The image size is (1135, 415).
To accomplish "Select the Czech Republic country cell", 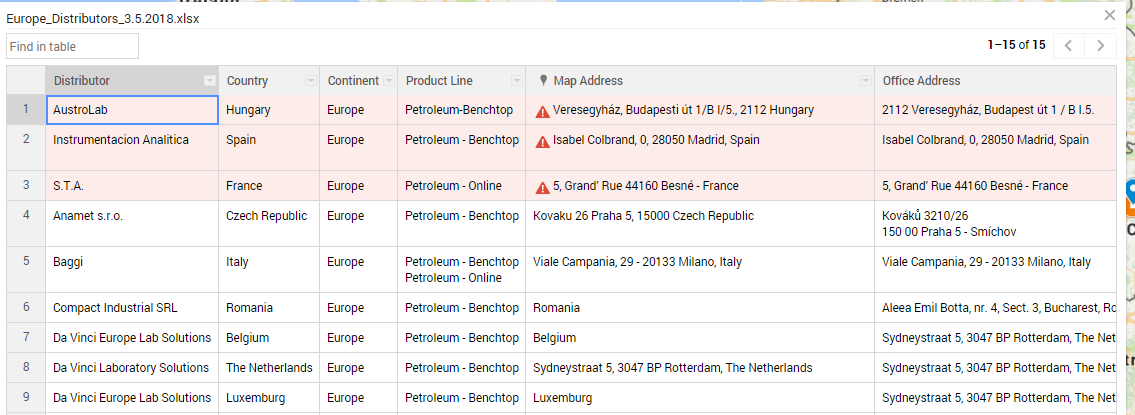I will 269,223.
